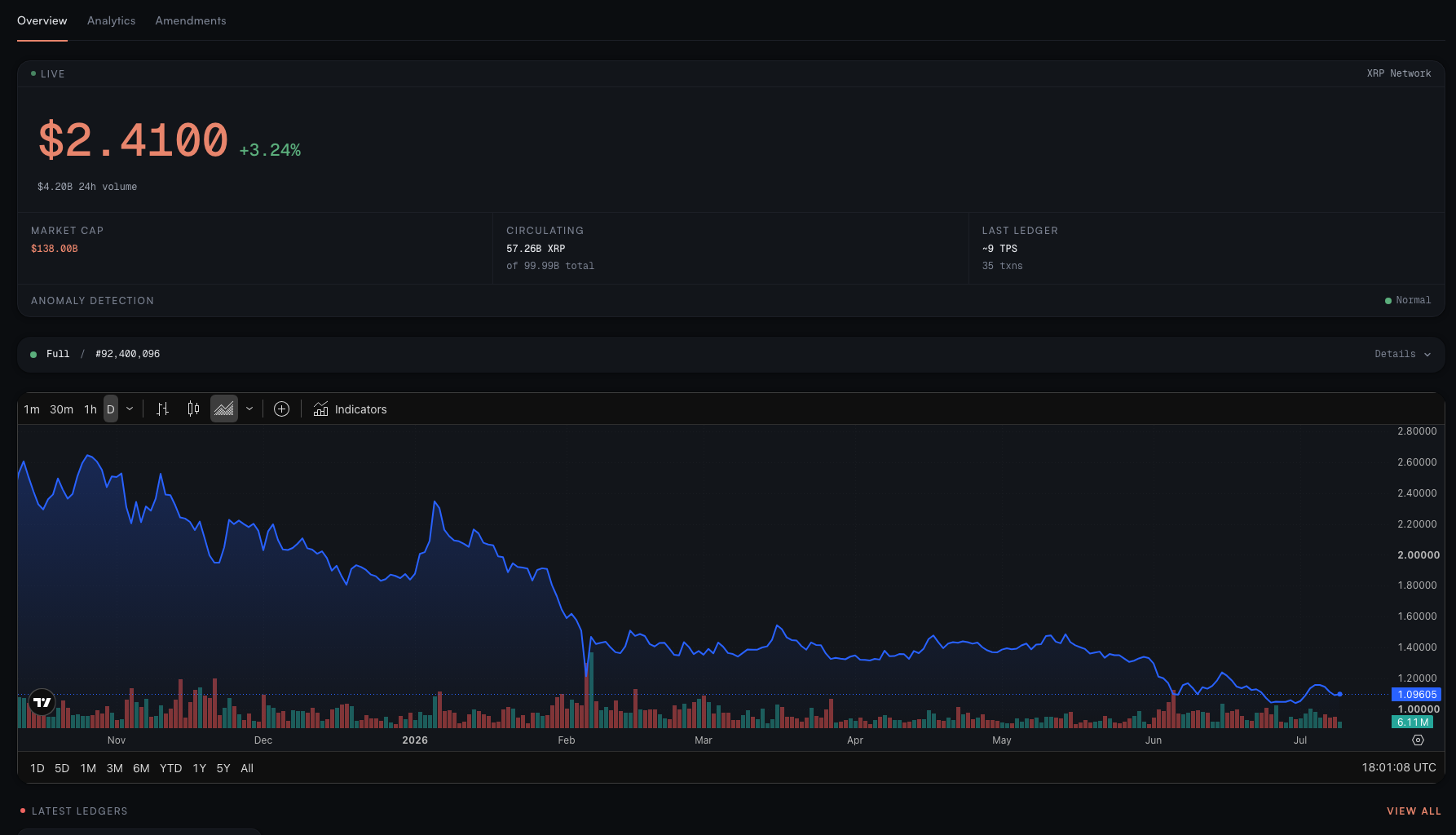Click ledger number #92,400,096
Viewport: 1456px width, 835px height.
point(128,354)
